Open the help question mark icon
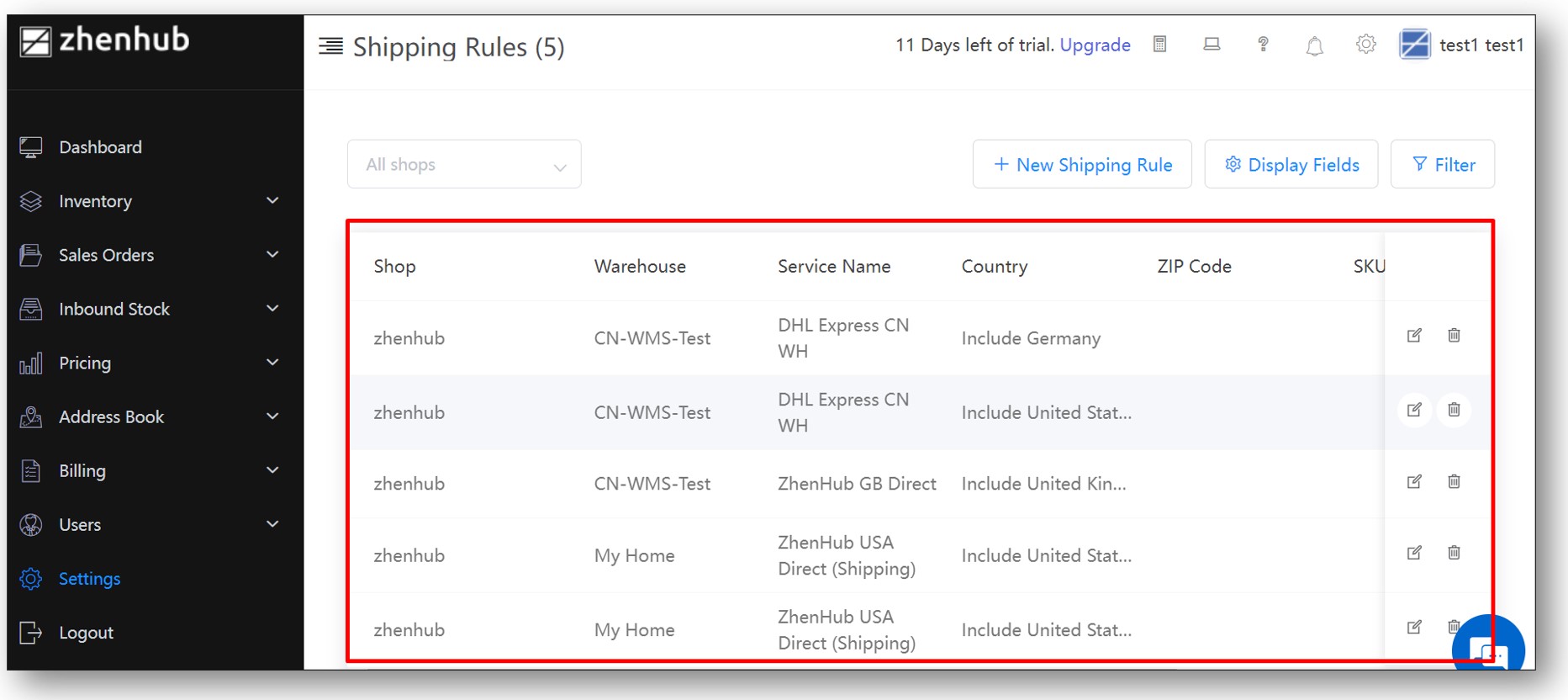This screenshot has height=700, width=1568. pyautogui.click(x=1263, y=45)
